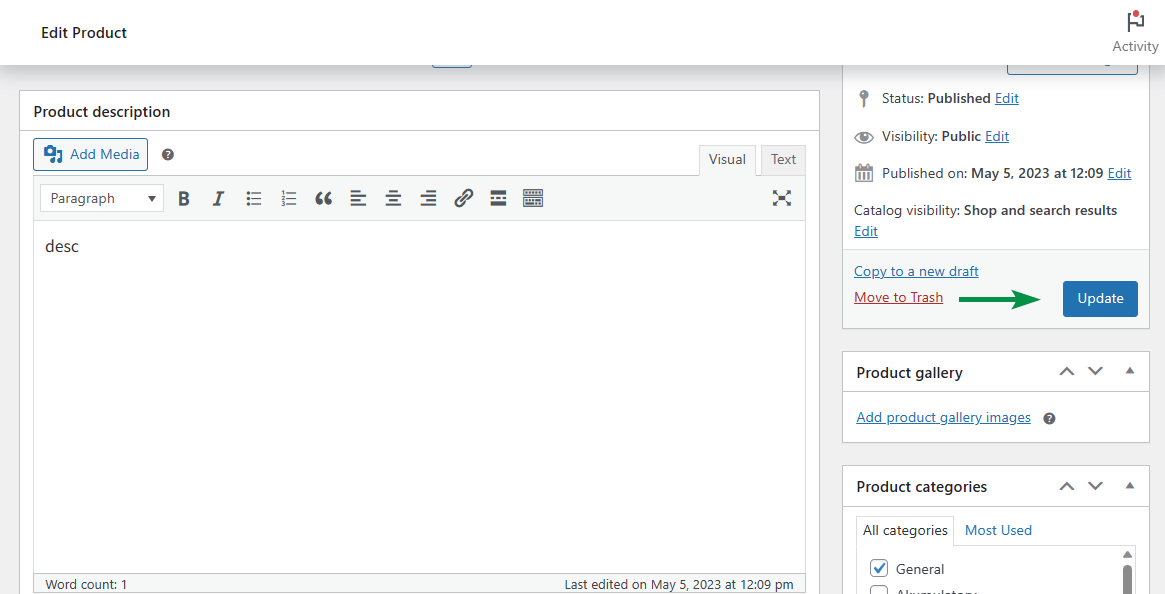
Task: Move Product categories panel down
Action: tap(1095, 486)
